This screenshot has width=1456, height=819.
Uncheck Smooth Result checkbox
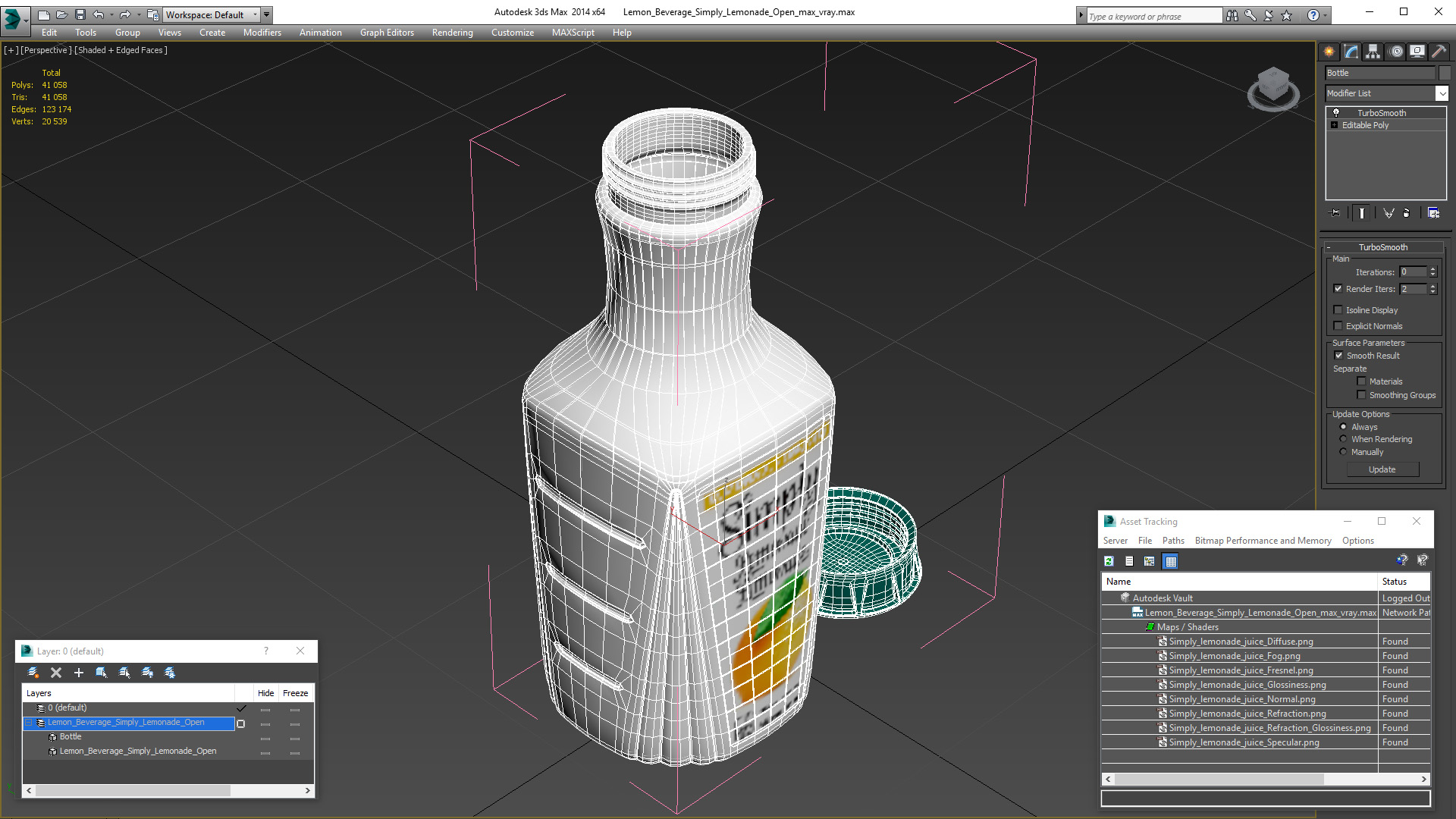click(x=1338, y=355)
